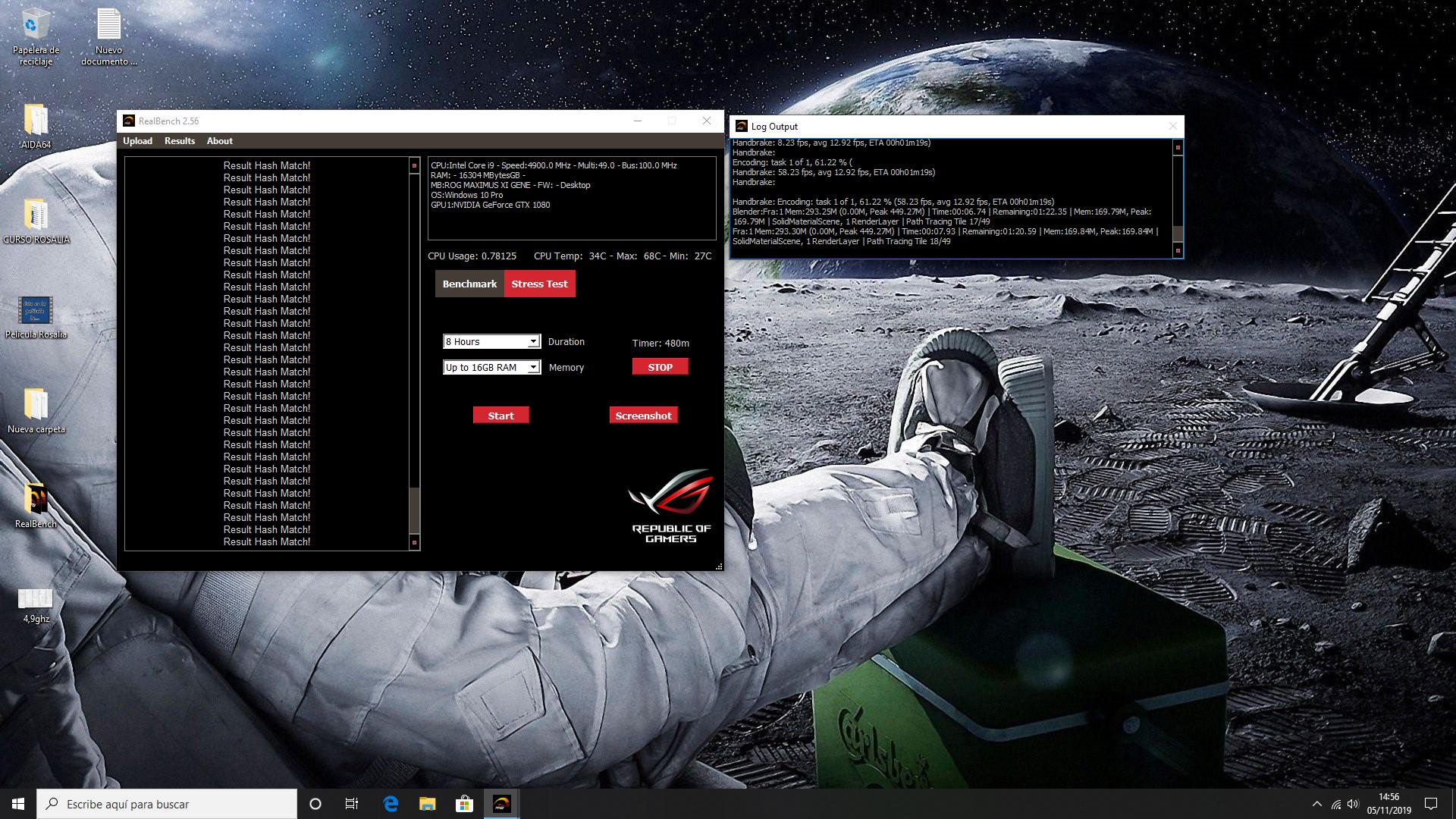Click the network icon in system tray
This screenshot has height=819, width=1456.
point(1336,804)
